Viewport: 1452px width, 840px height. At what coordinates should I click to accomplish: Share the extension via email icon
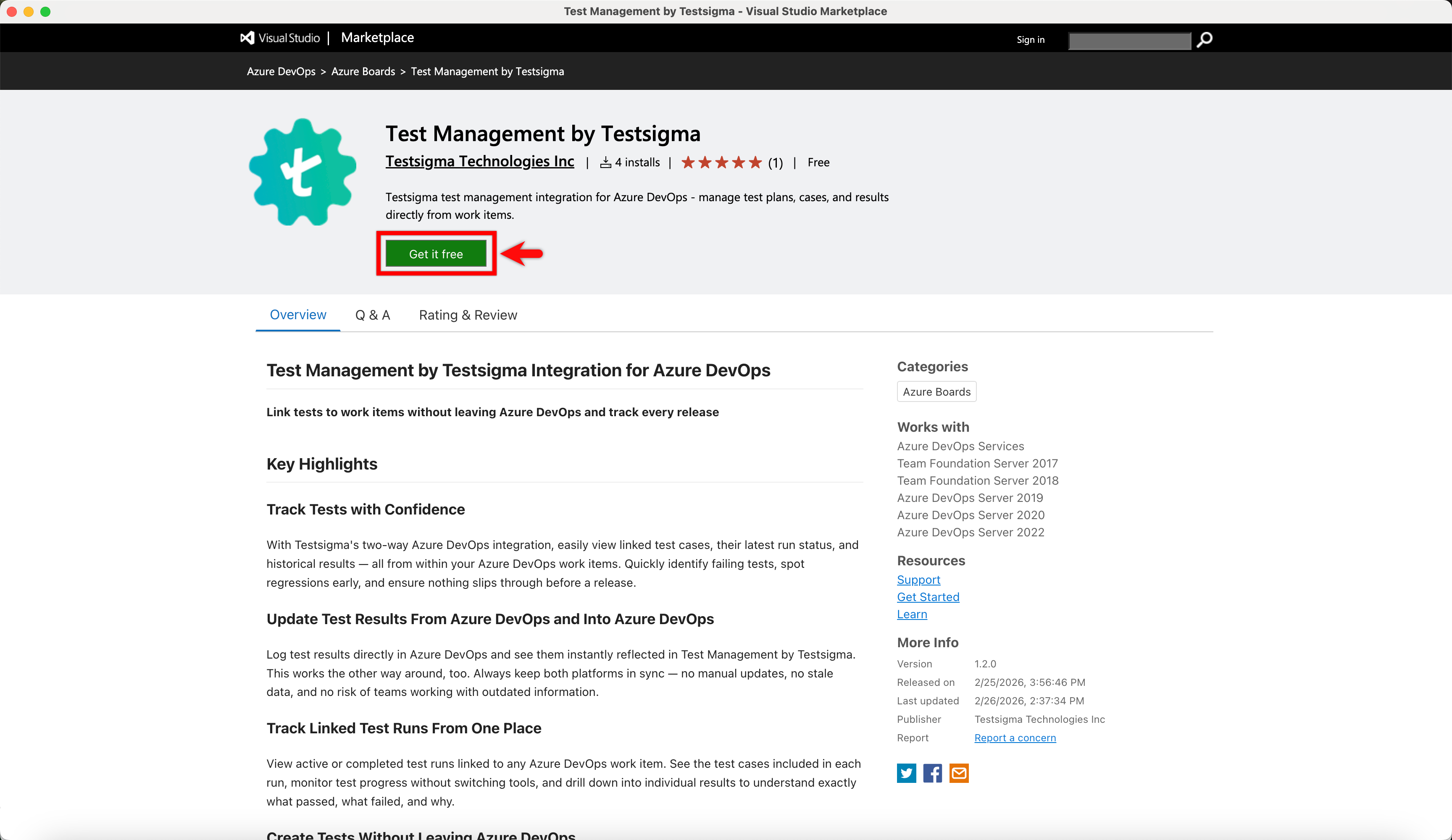click(x=959, y=773)
